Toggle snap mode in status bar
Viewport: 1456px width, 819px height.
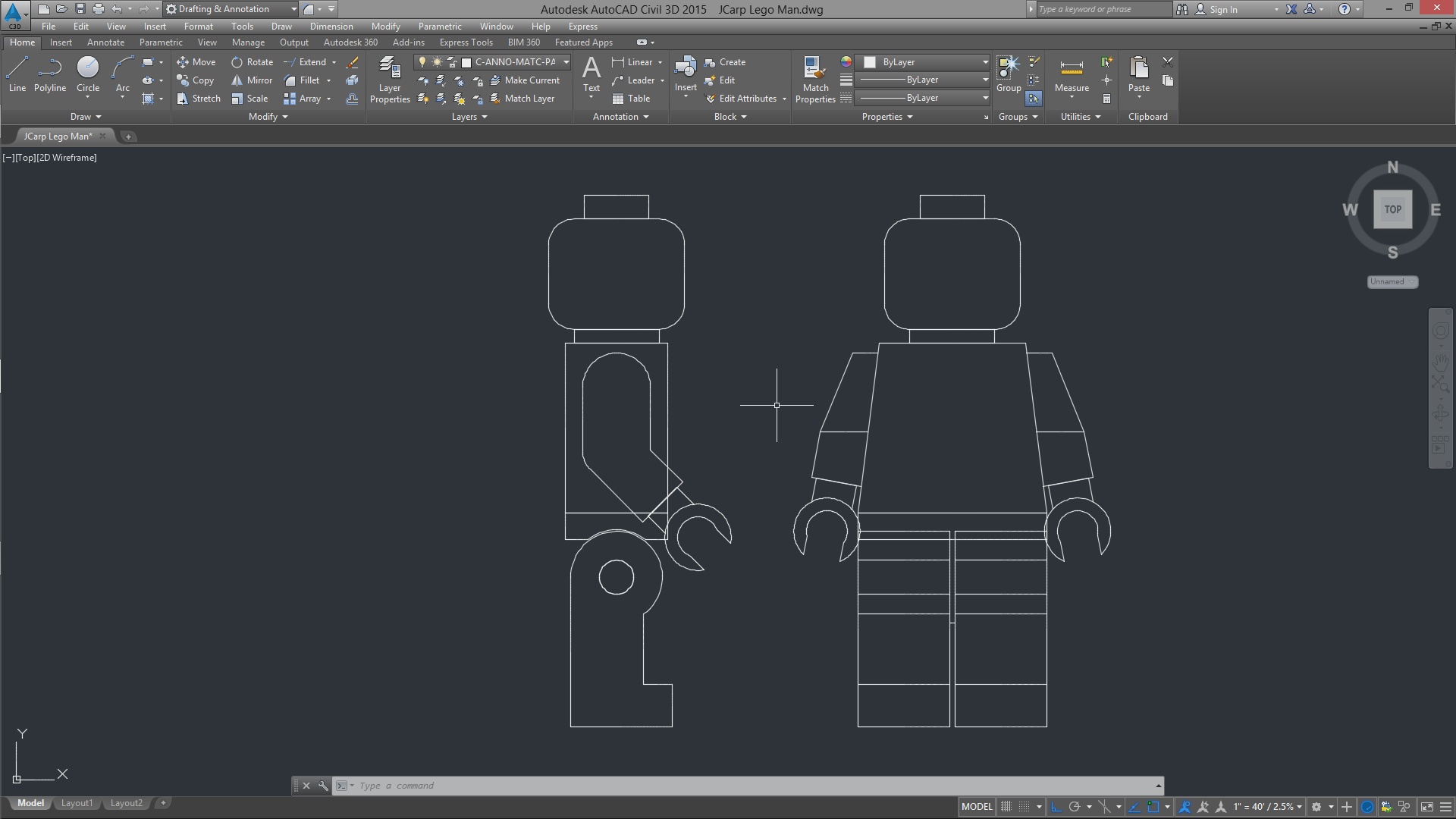click(1024, 807)
